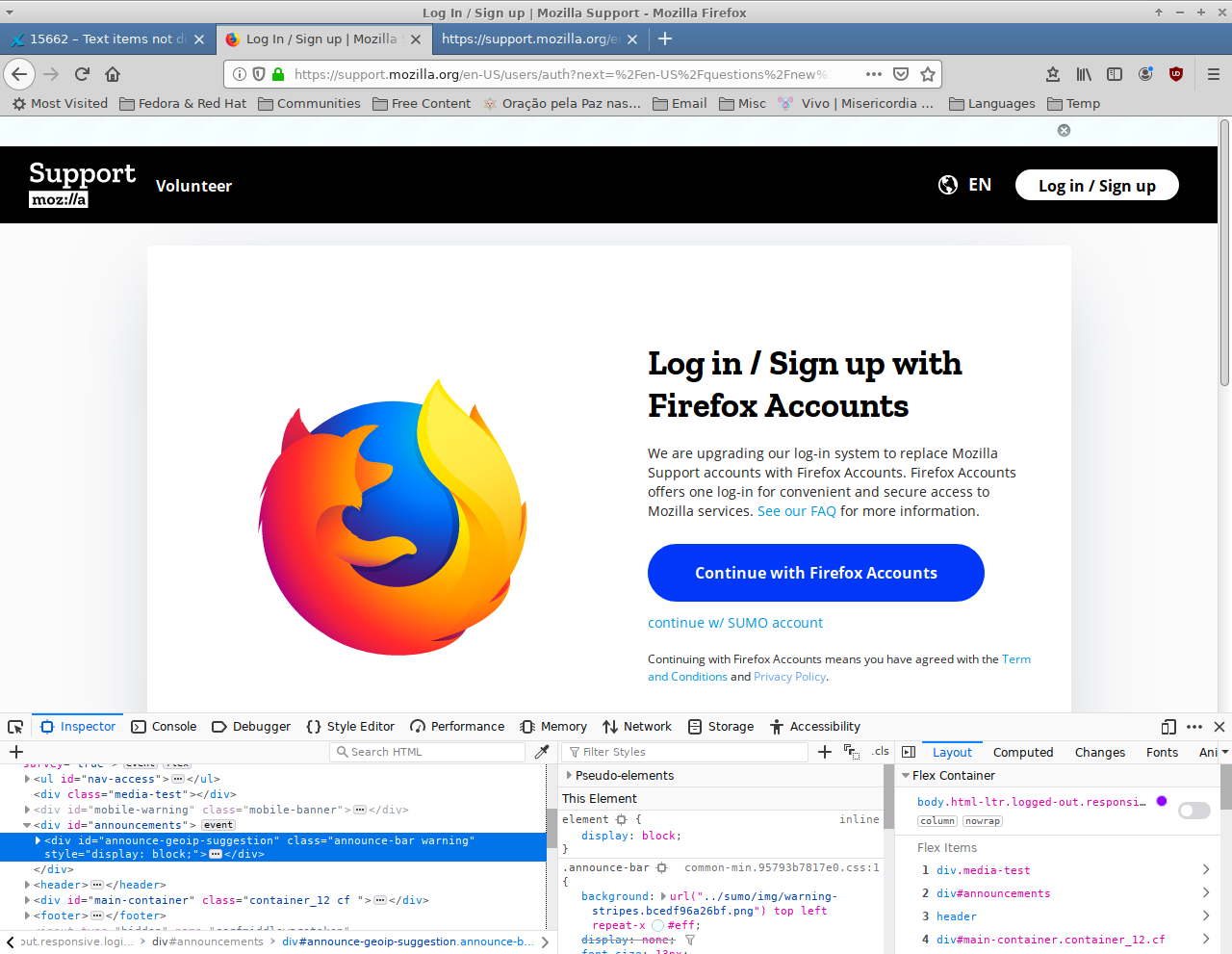Screen dimensions: 1232x954
Task: Show more sidebar tabs dropdown arrow
Action: tap(1225, 753)
